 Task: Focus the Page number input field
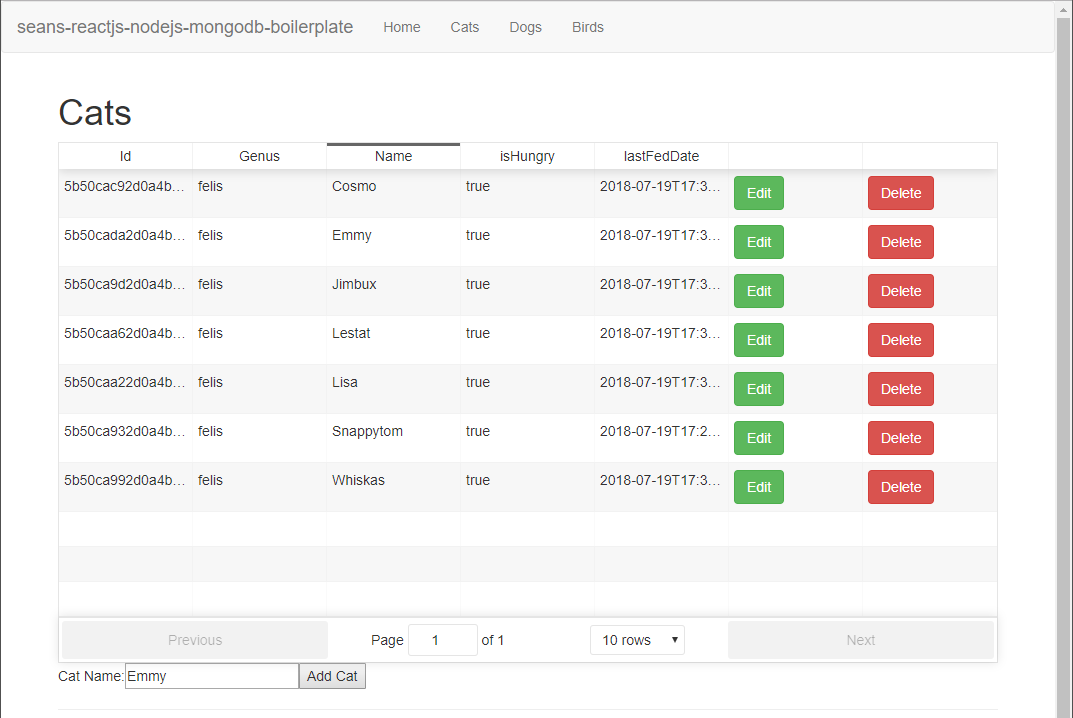[443, 640]
